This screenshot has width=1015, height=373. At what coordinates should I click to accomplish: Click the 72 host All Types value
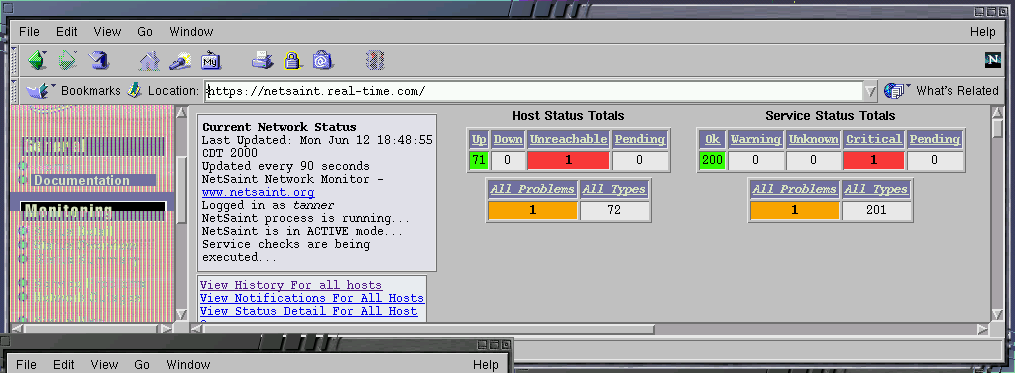pyautogui.click(x=614, y=210)
